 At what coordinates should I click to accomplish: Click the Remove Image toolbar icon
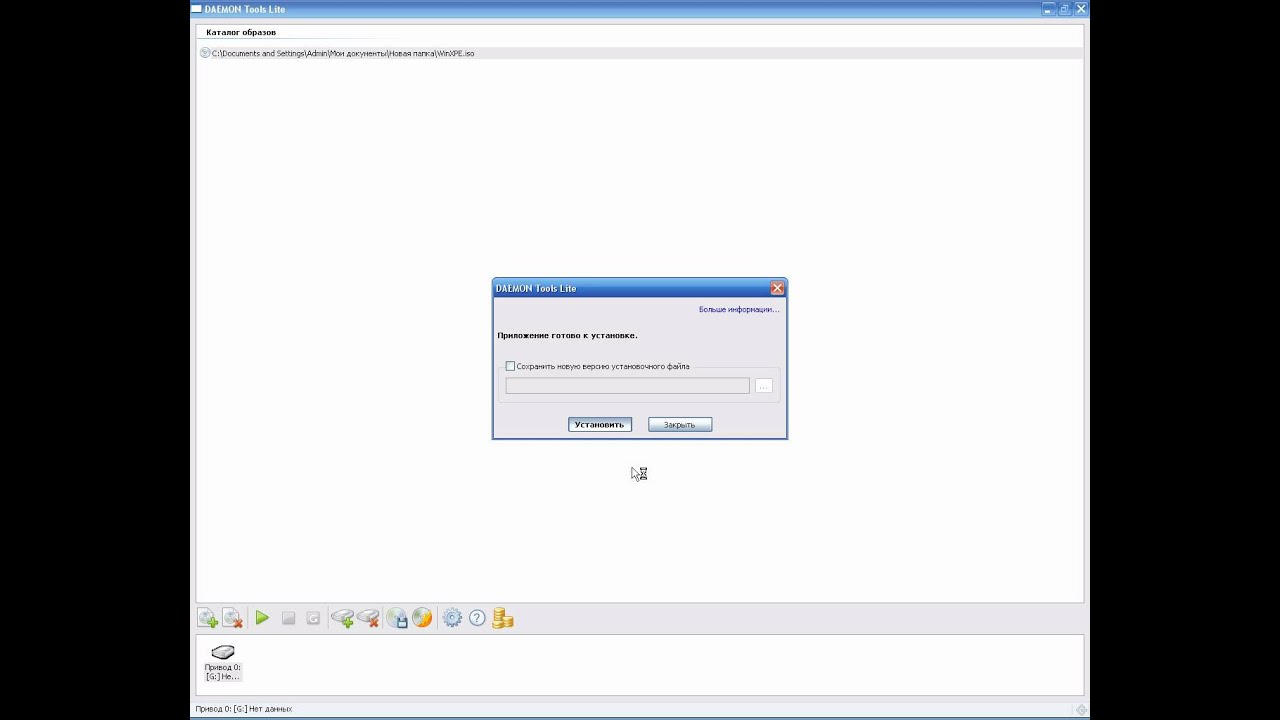tap(232, 618)
